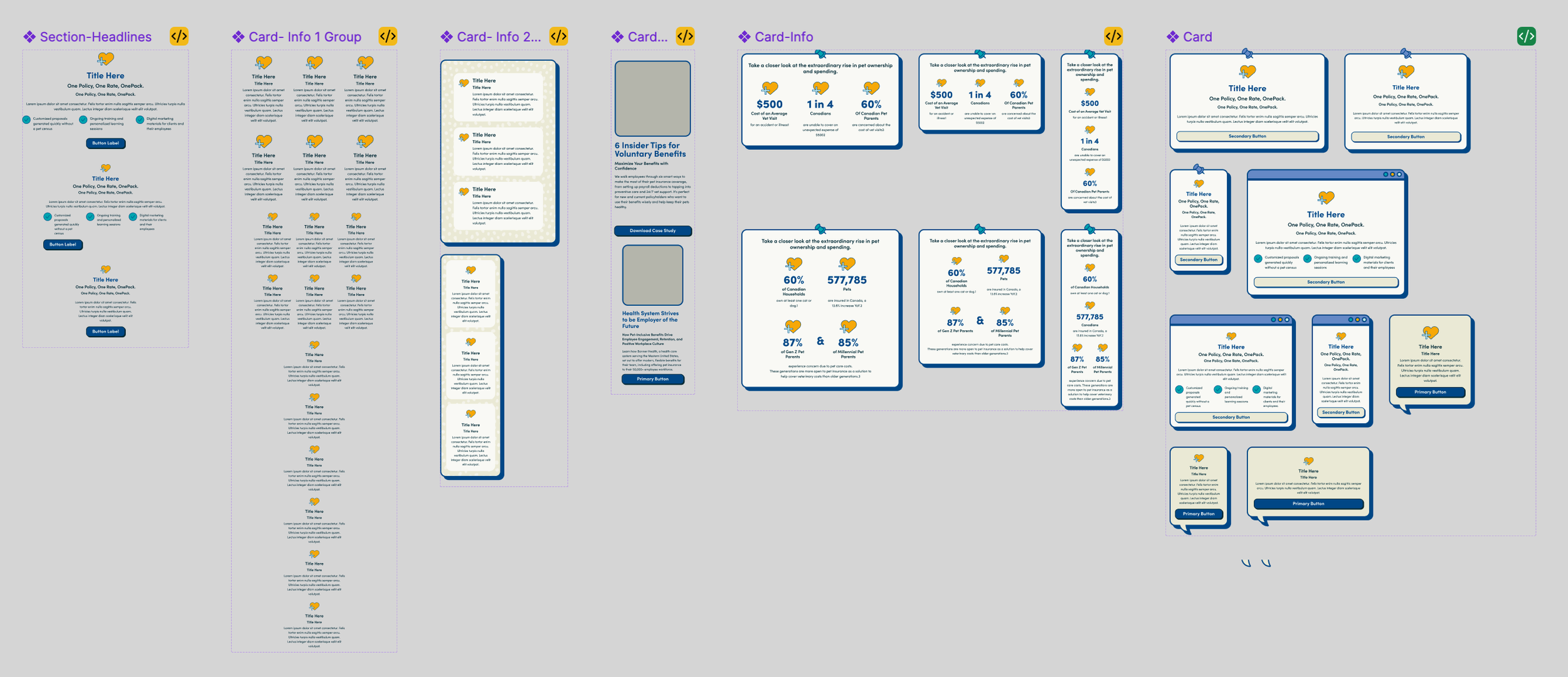The height and width of the screenshot is (677, 1568).
Task: Click code icon next to Card- Info 2...
Action: pos(558,36)
